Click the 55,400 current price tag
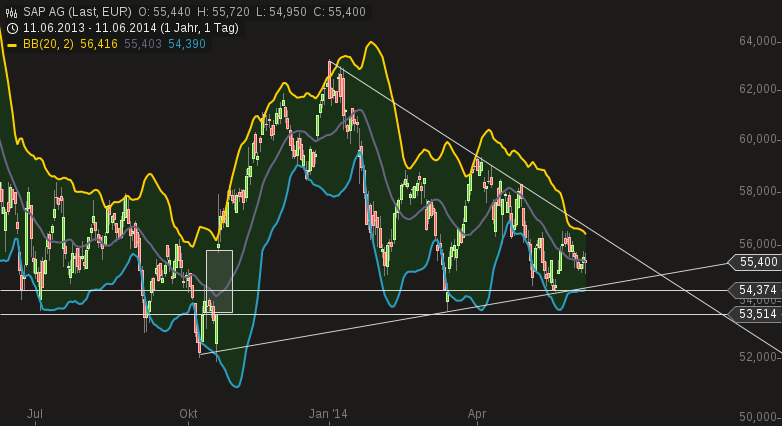 point(755,262)
